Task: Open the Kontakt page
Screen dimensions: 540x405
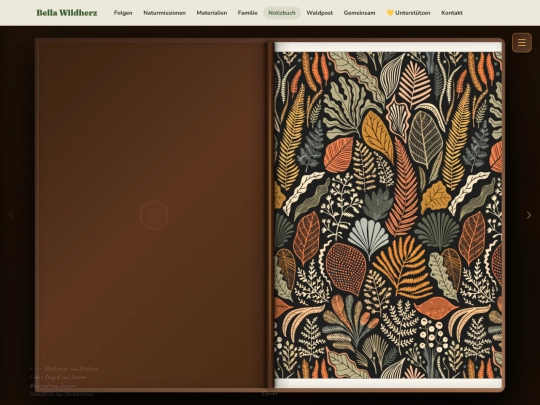Action: pyautogui.click(x=452, y=13)
